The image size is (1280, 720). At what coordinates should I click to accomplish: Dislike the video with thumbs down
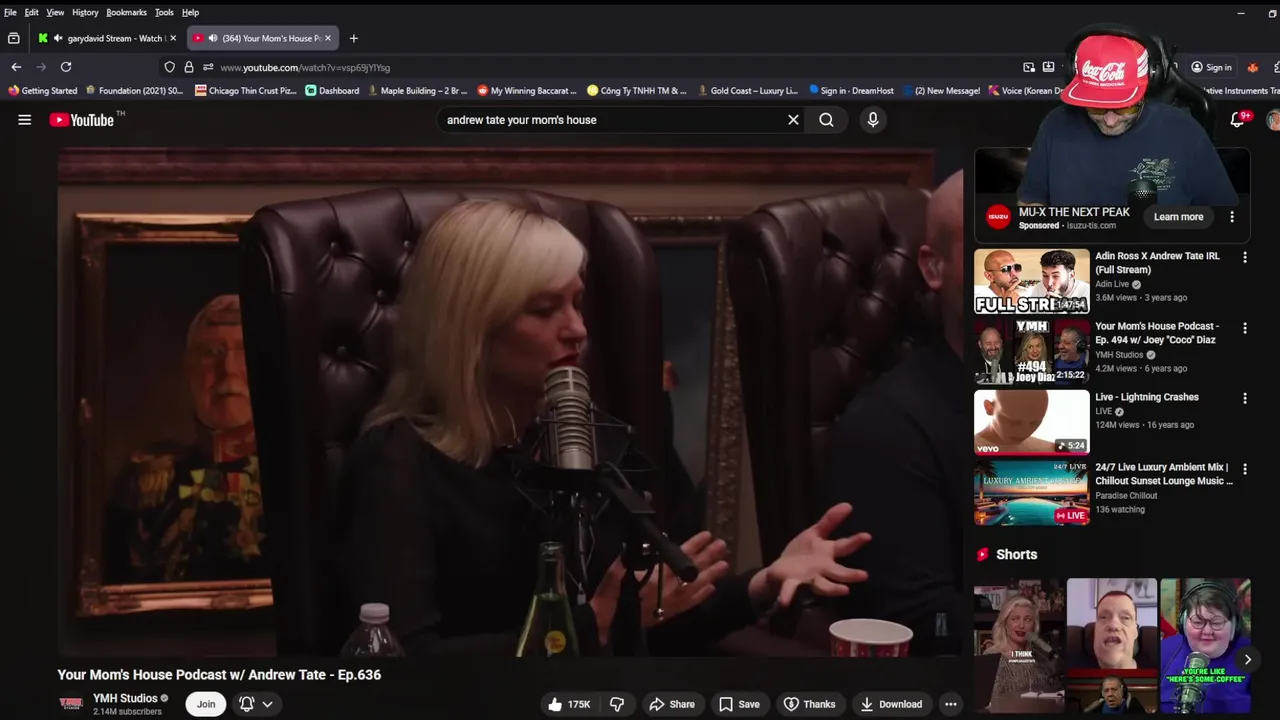click(617, 704)
